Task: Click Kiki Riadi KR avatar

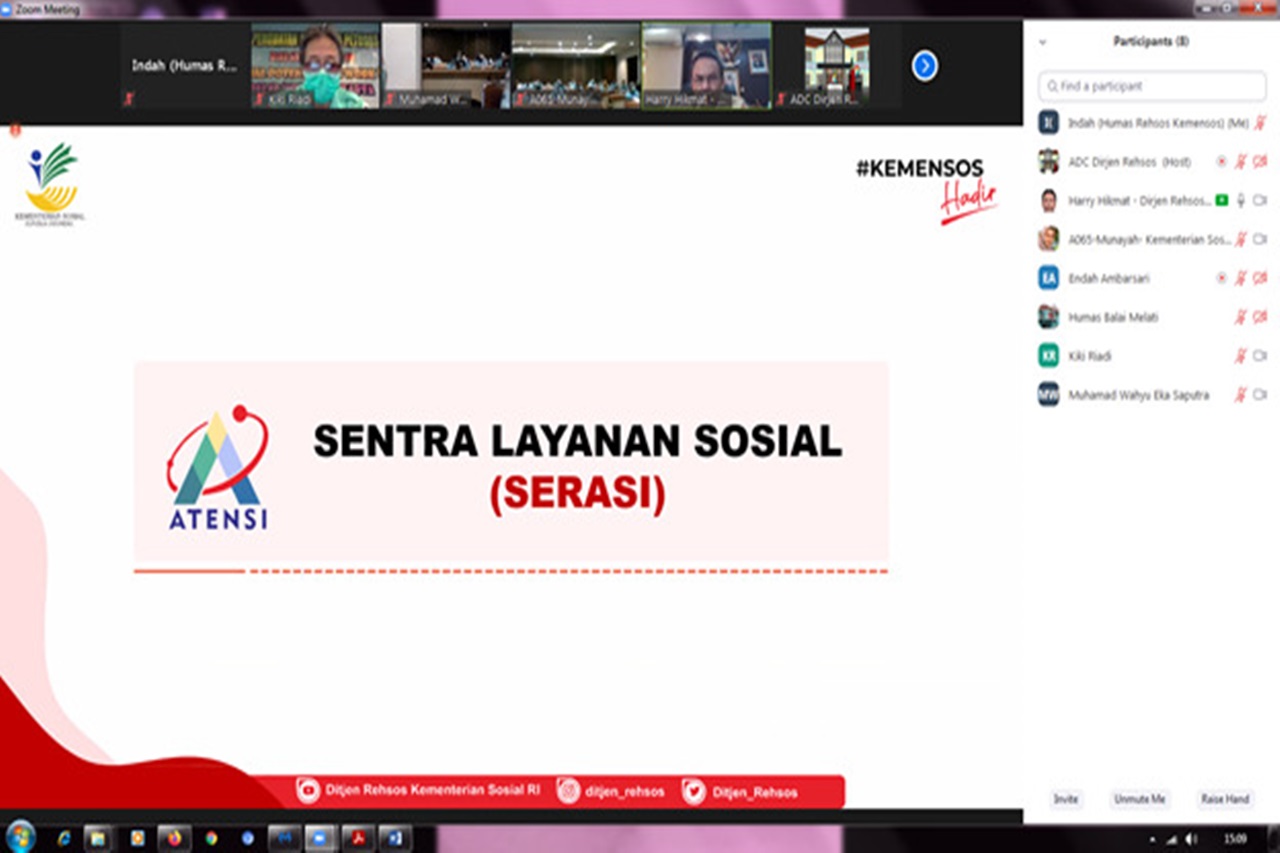Action: pos(1048,356)
